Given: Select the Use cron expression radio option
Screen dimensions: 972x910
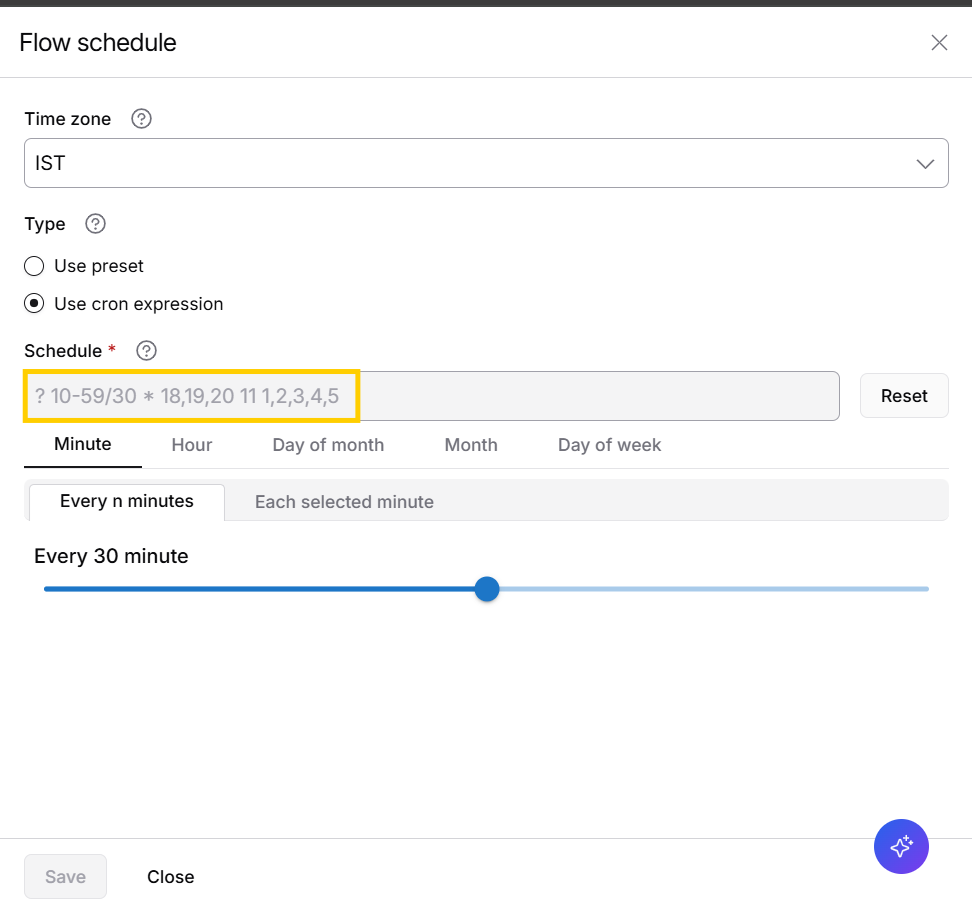Looking at the screenshot, I should [35, 304].
